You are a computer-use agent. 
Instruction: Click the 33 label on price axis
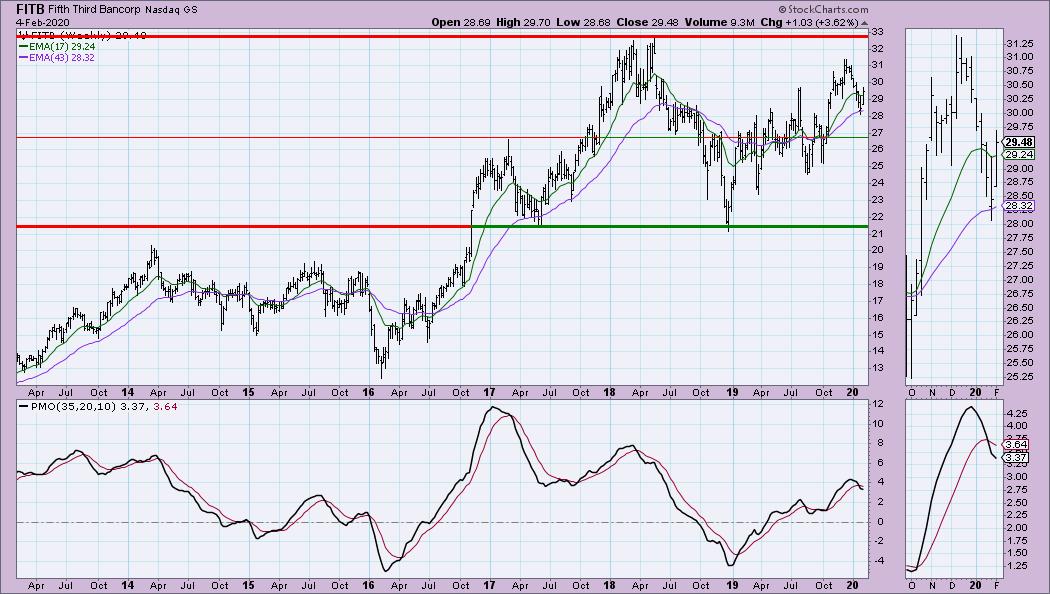tap(877, 31)
